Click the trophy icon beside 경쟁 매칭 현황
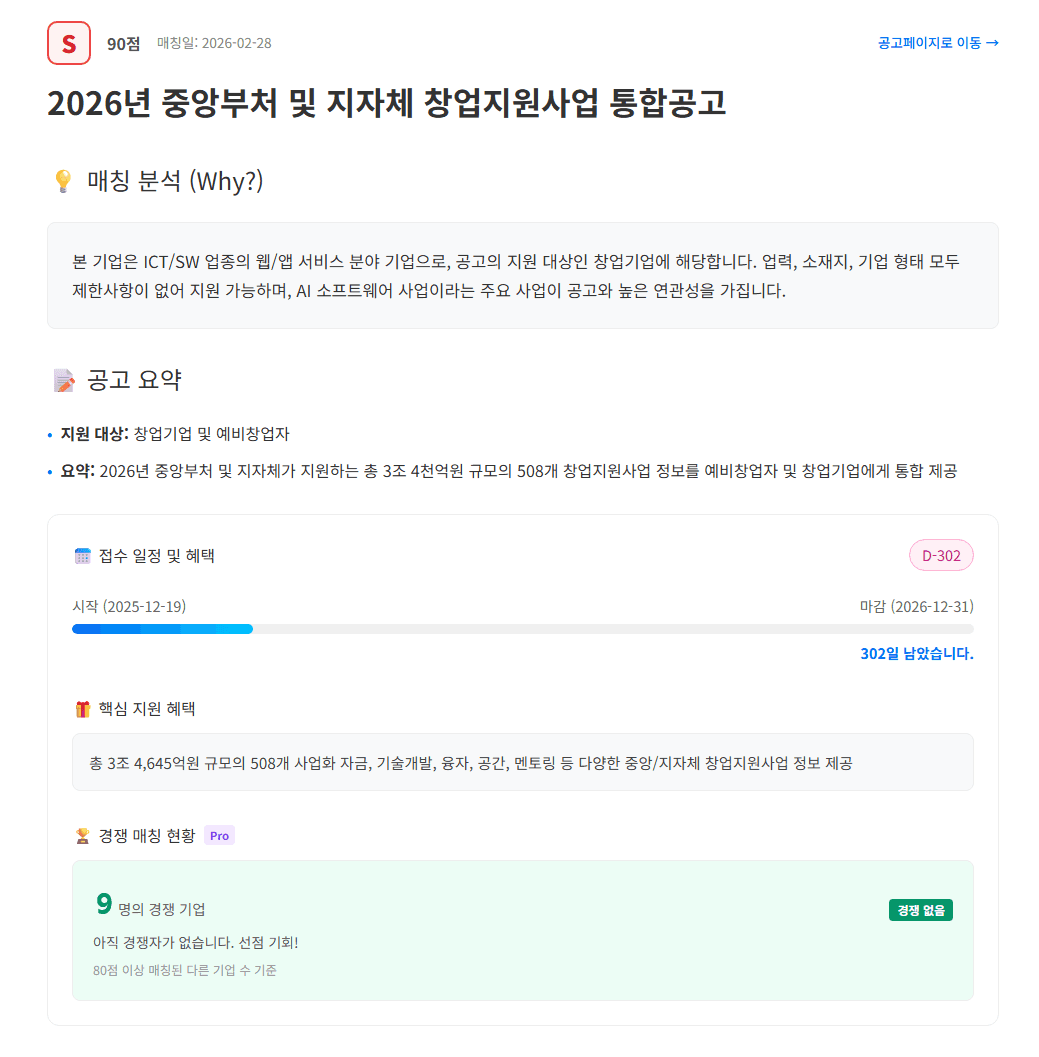 [x=84, y=834]
